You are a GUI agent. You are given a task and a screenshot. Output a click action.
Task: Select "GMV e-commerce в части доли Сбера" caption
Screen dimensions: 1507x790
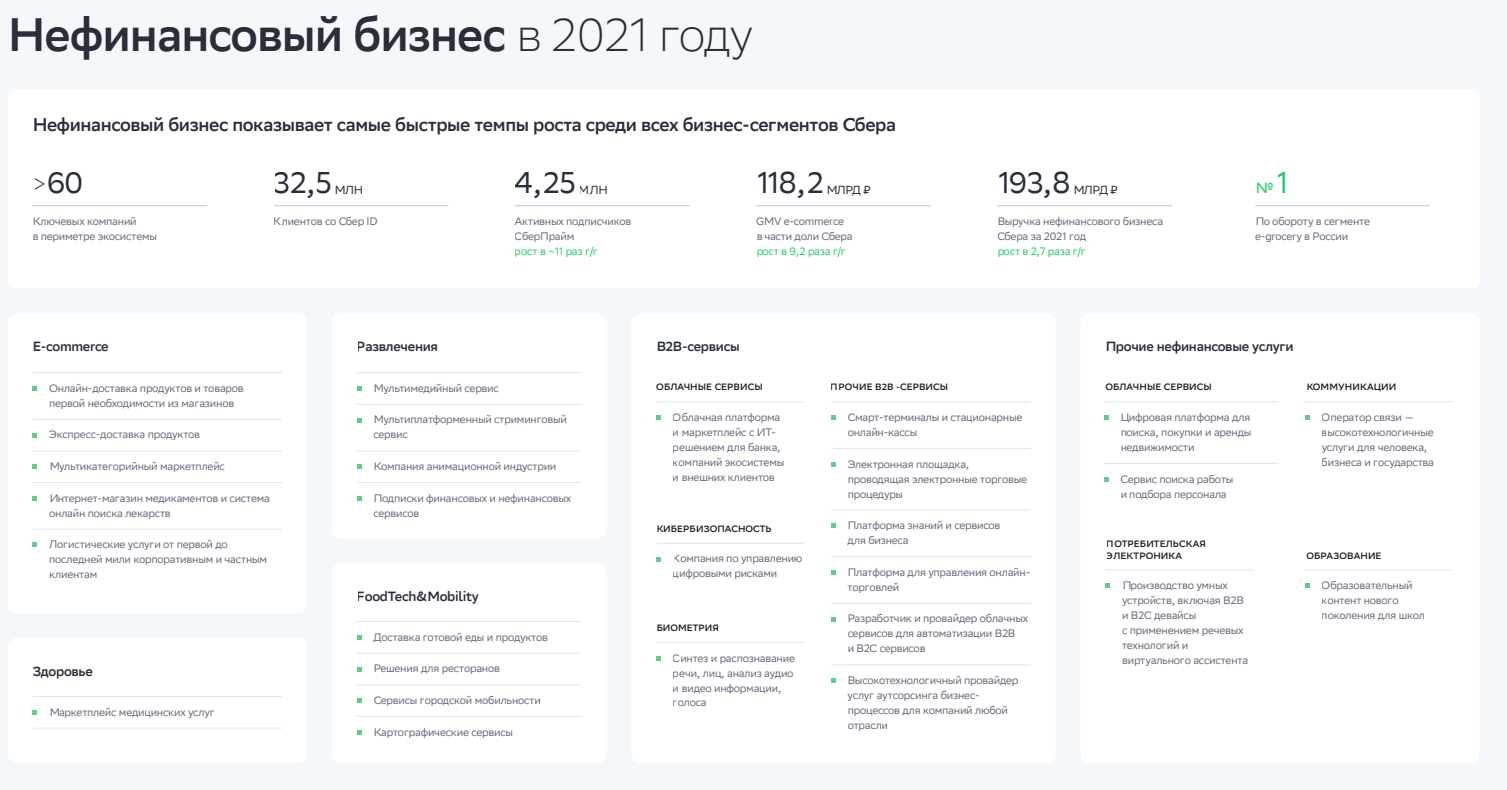805,229
